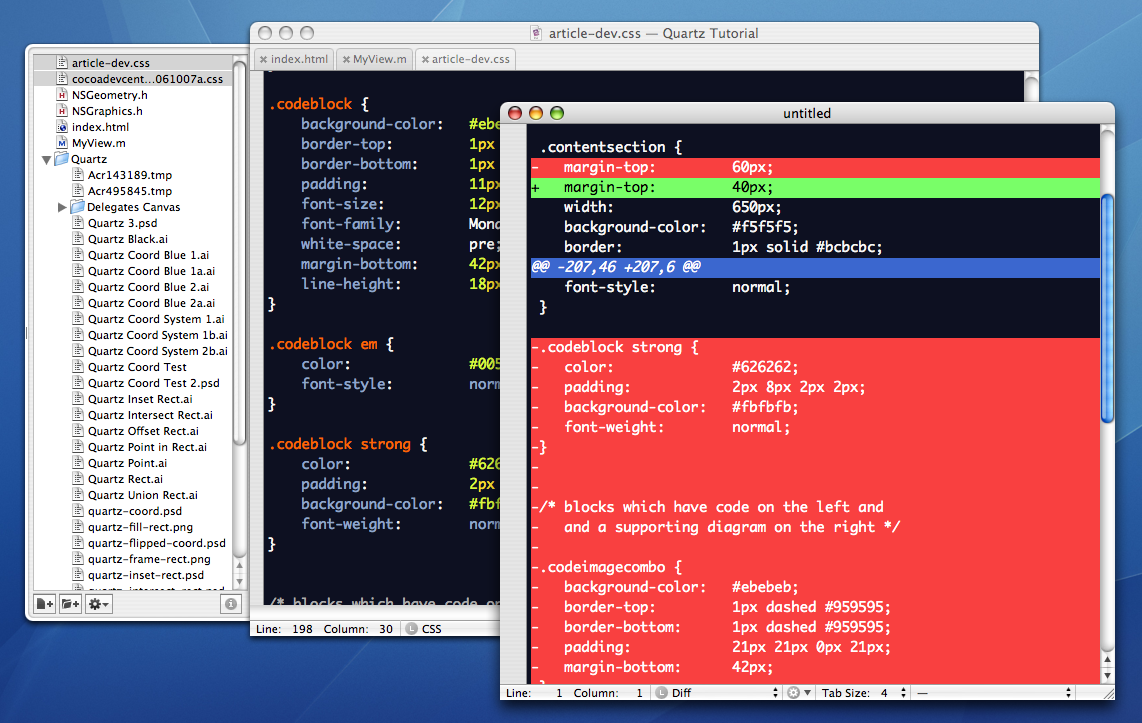The width and height of the screenshot is (1142, 723).
Task: Click the file icon beside Quartz Black.ai
Action: pos(78,239)
